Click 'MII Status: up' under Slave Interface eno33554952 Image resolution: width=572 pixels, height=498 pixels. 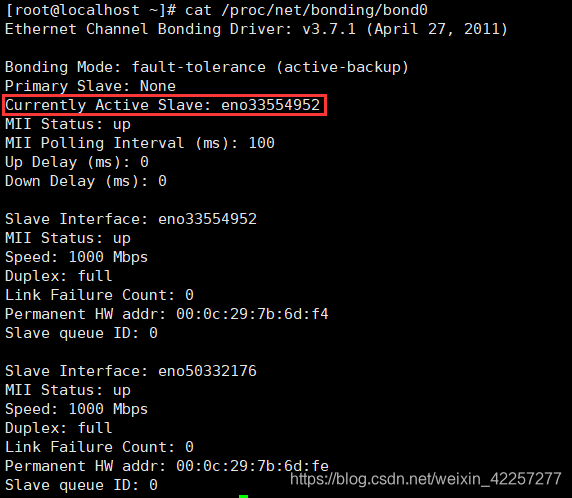pyautogui.click(x=67, y=238)
